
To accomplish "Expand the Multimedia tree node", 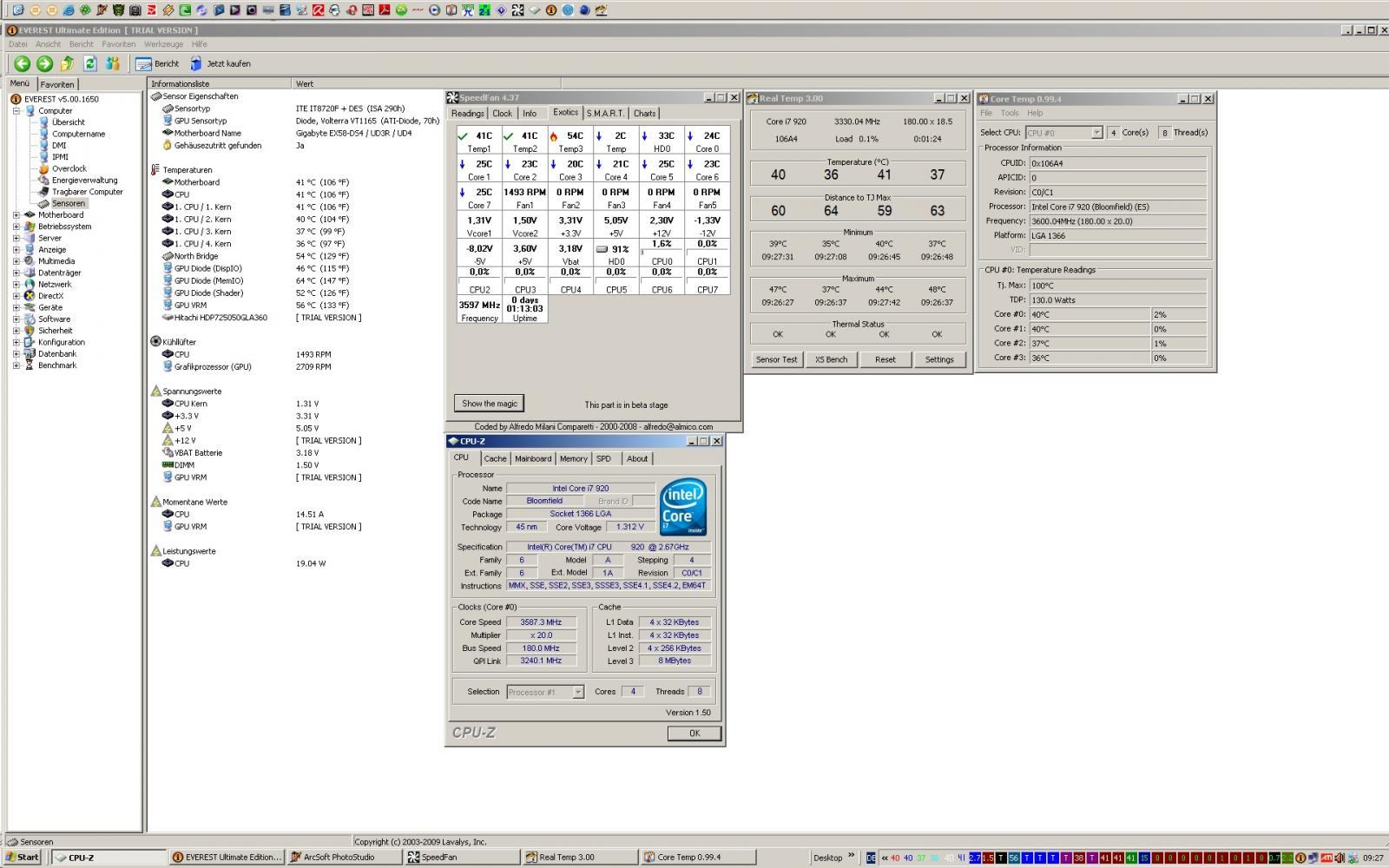I will click(16, 261).
